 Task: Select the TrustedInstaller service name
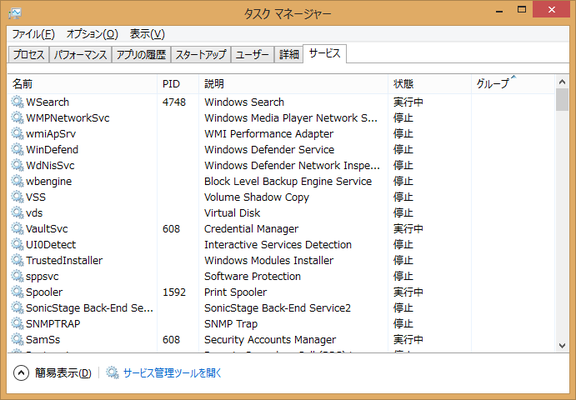pos(64,260)
